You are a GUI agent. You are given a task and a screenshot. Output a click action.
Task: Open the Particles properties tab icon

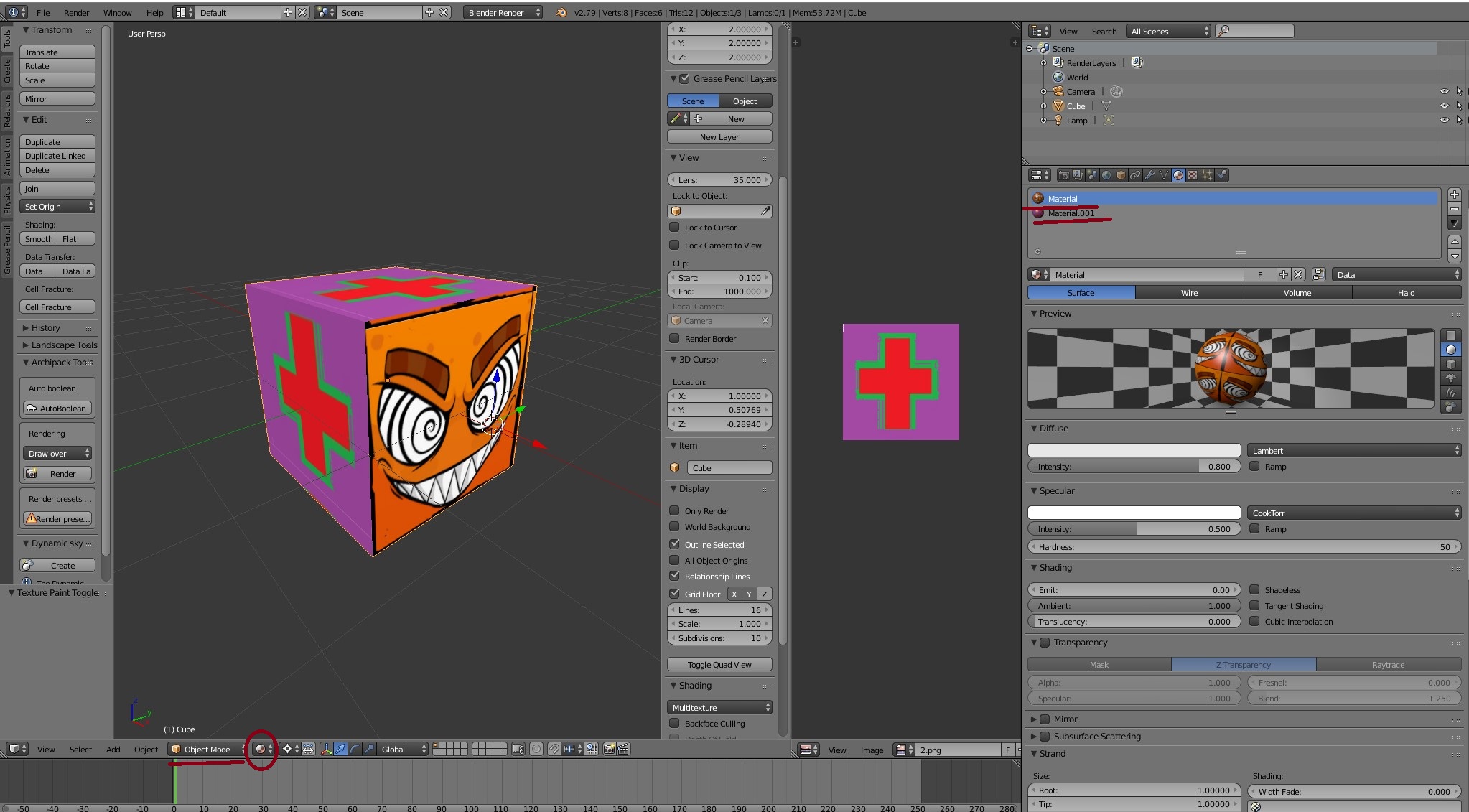(1207, 175)
